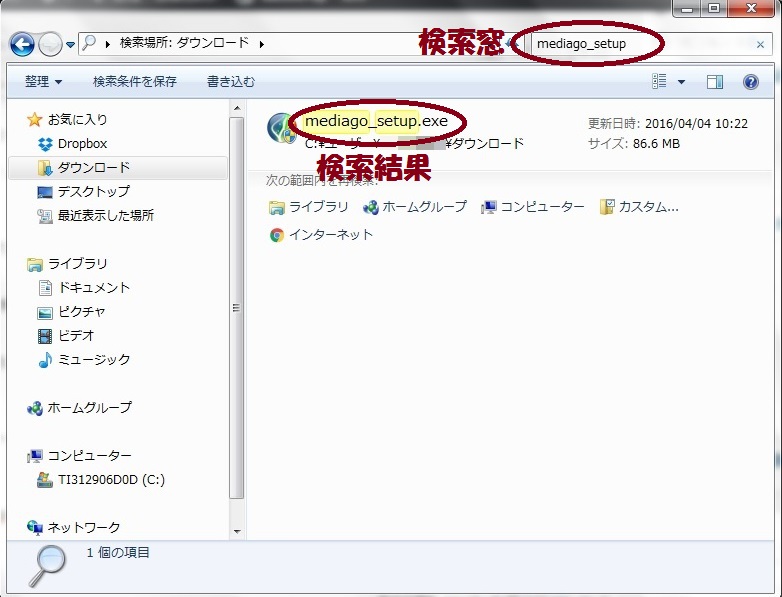Search again on インターネット
This screenshot has height=597, width=782.
(x=321, y=235)
